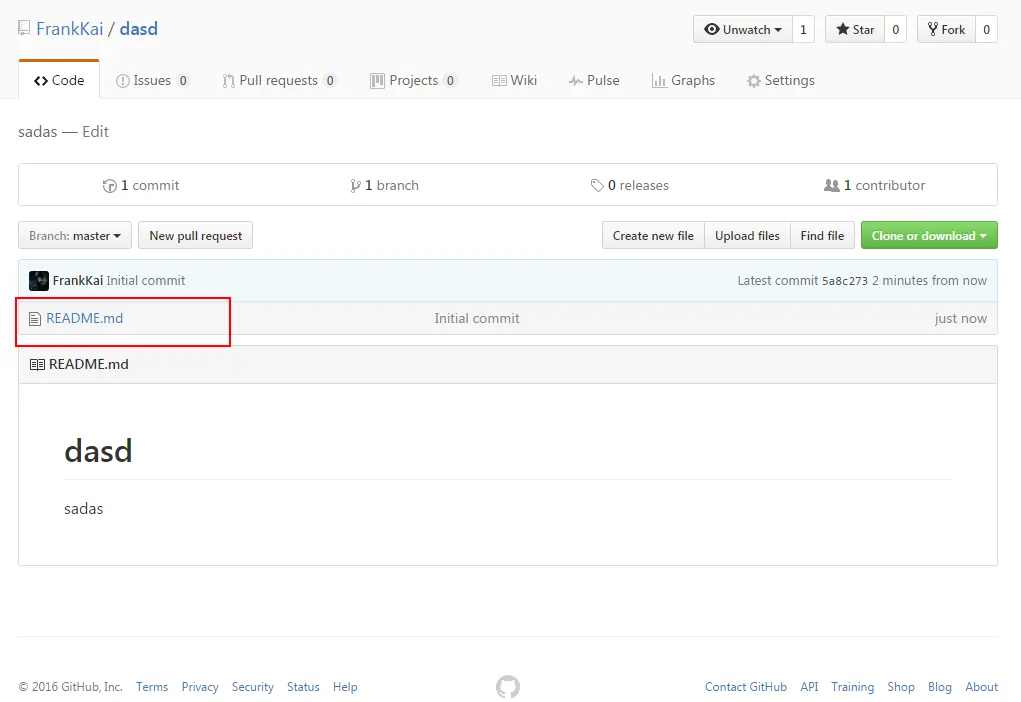Fork the repository

click(x=946, y=29)
